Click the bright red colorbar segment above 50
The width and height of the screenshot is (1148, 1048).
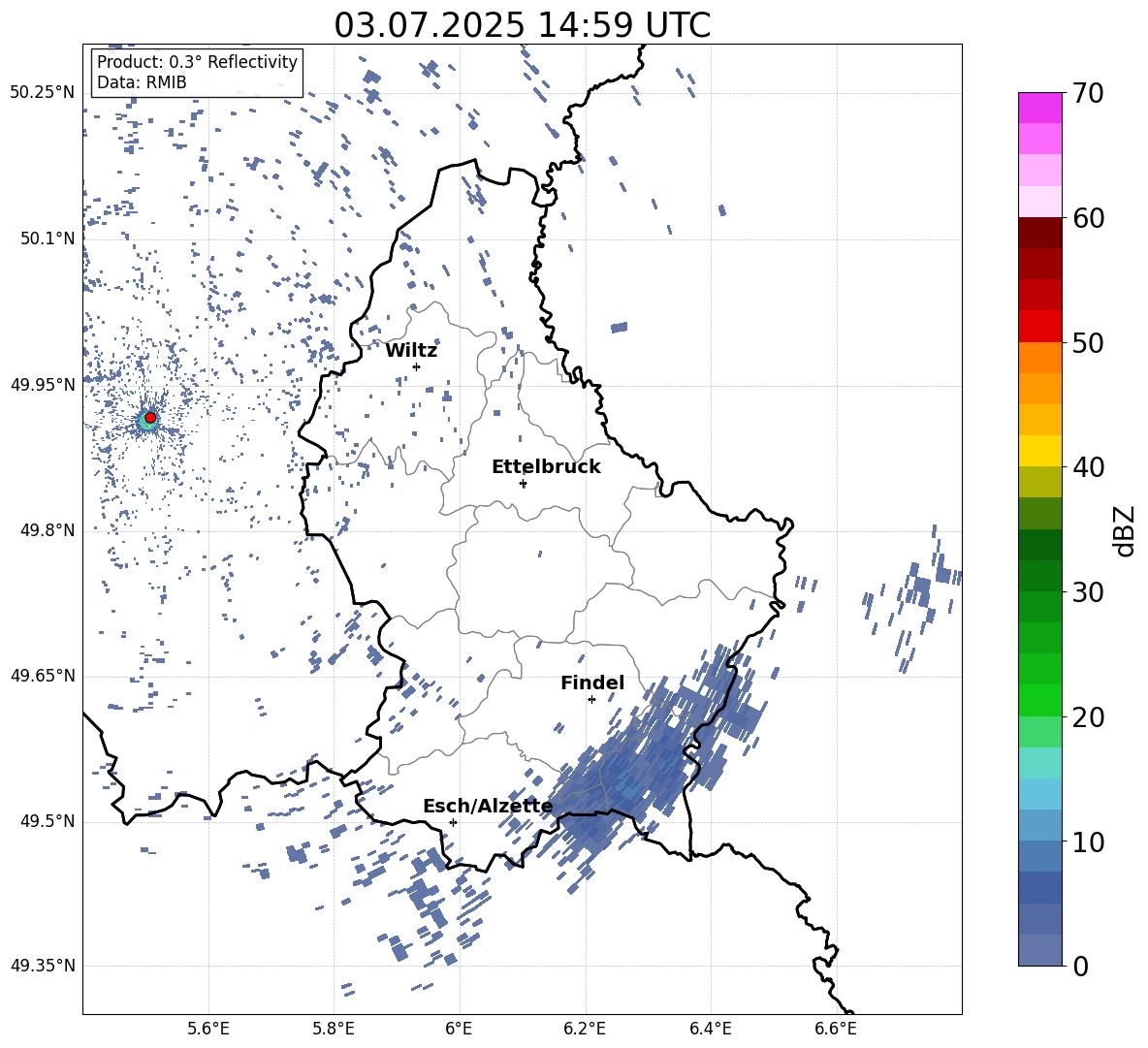(x=1039, y=327)
